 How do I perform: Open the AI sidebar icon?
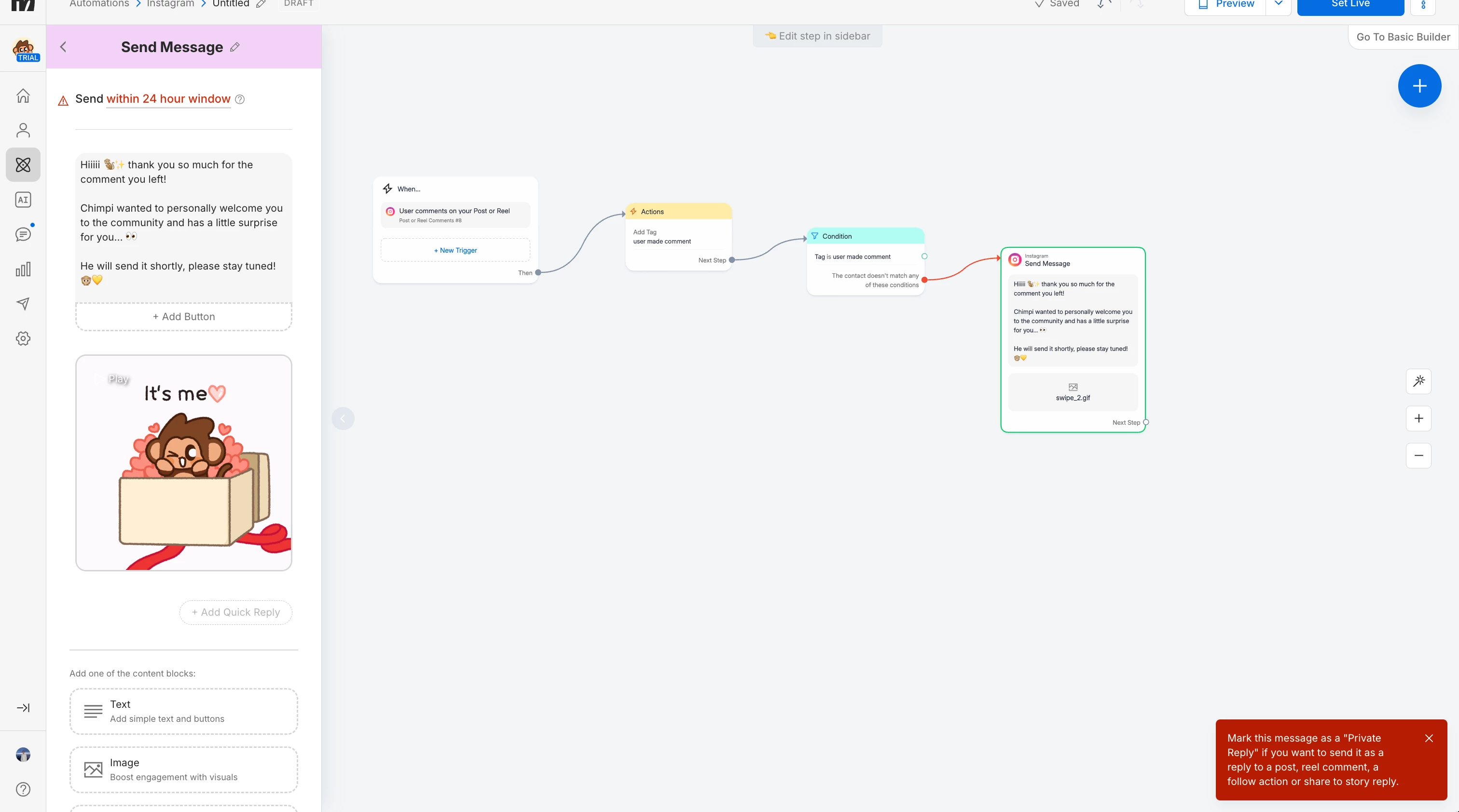pyautogui.click(x=23, y=200)
